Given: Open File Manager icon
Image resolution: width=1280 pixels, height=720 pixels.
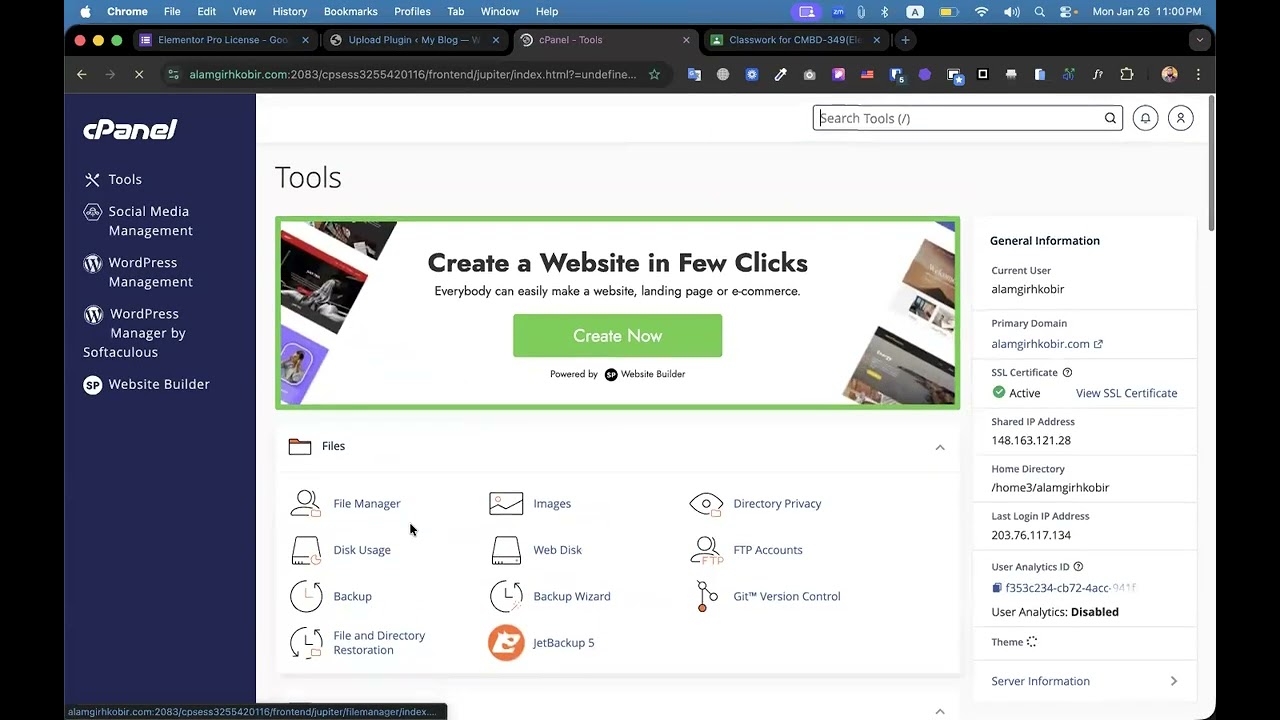Looking at the screenshot, I should coord(305,503).
